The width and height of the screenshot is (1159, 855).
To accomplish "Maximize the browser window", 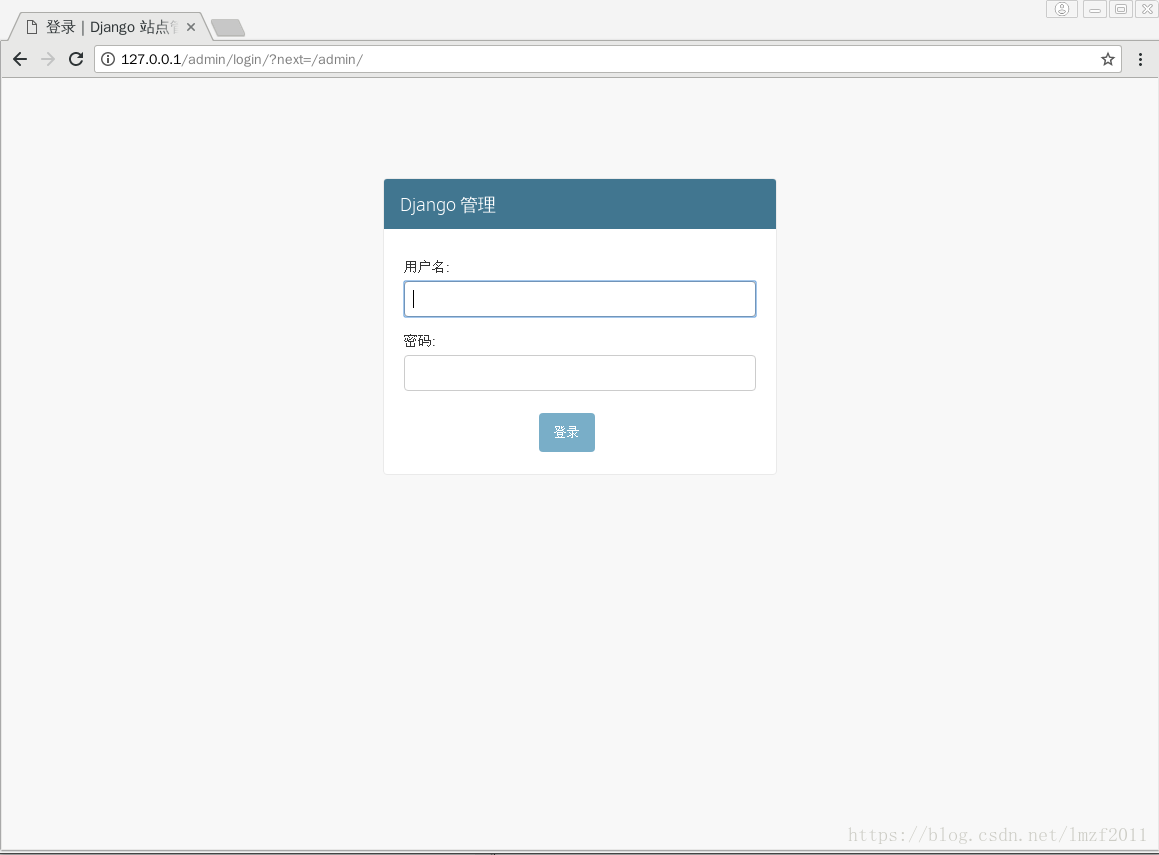I will [1121, 9].
